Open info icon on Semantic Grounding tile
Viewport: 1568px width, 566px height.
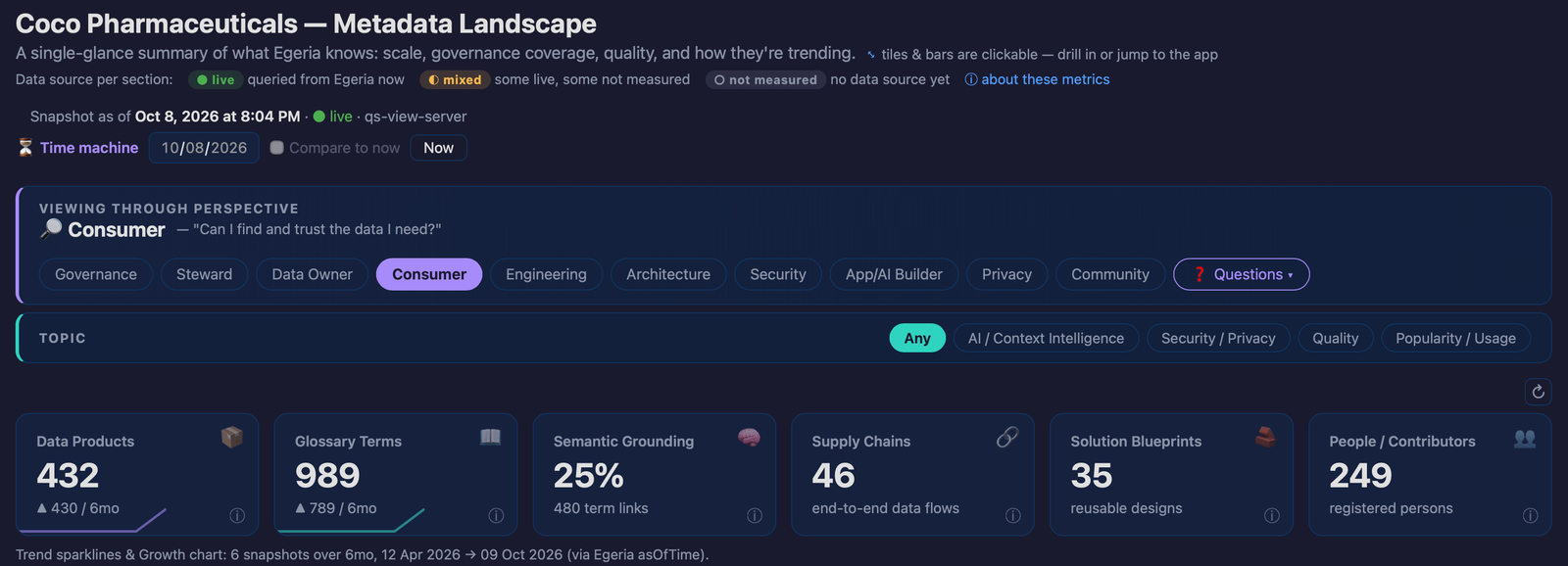click(x=755, y=516)
